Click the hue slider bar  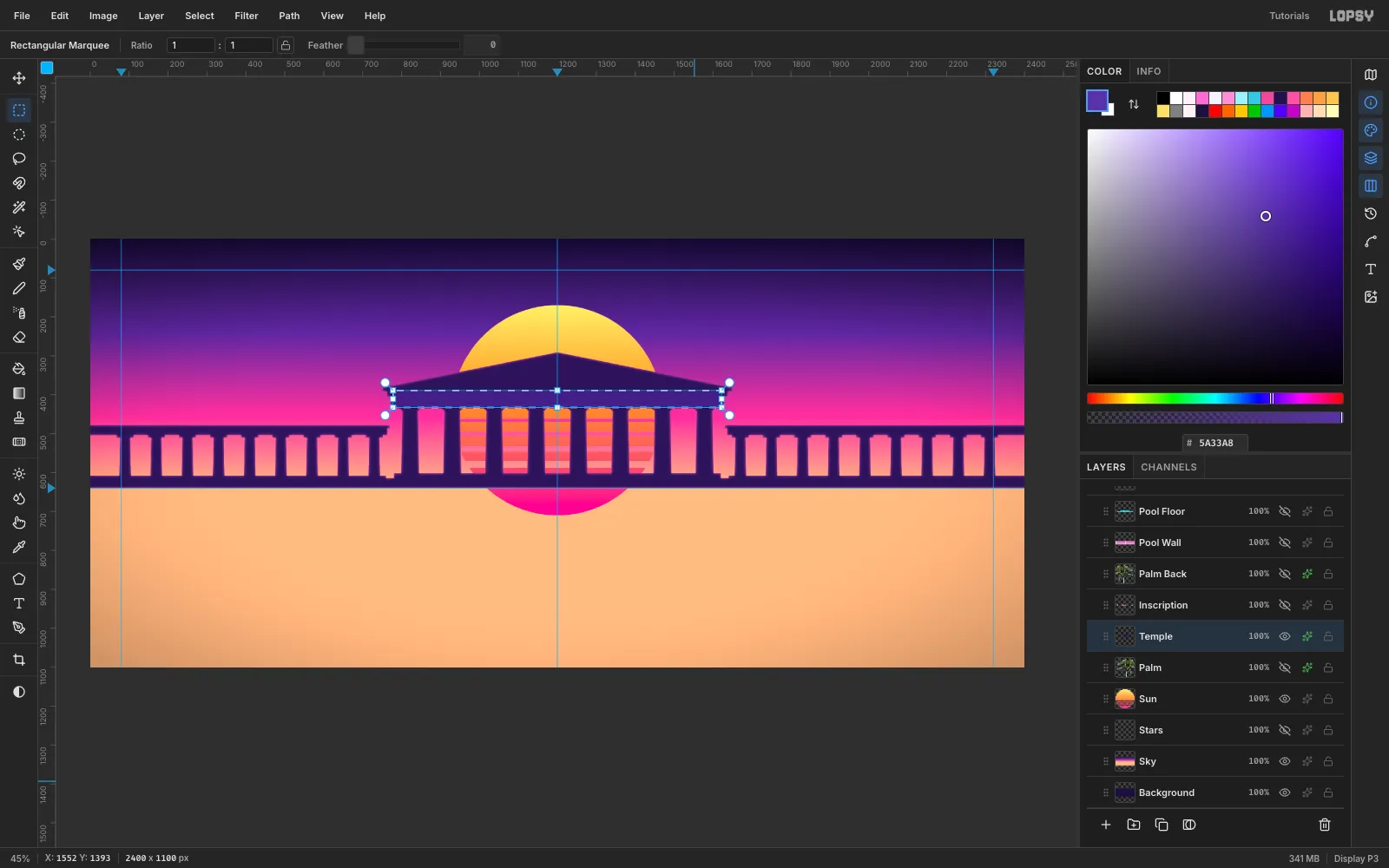[1215, 398]
